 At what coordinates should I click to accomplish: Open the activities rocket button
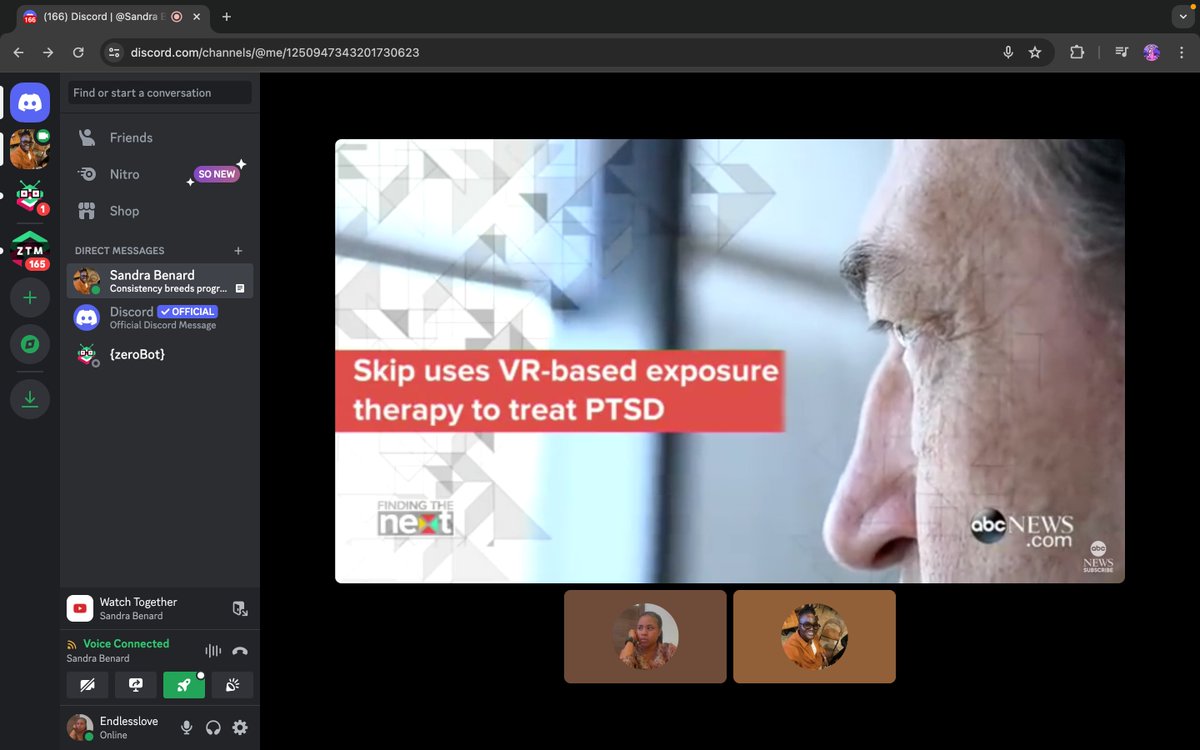[x=184, y=685]
